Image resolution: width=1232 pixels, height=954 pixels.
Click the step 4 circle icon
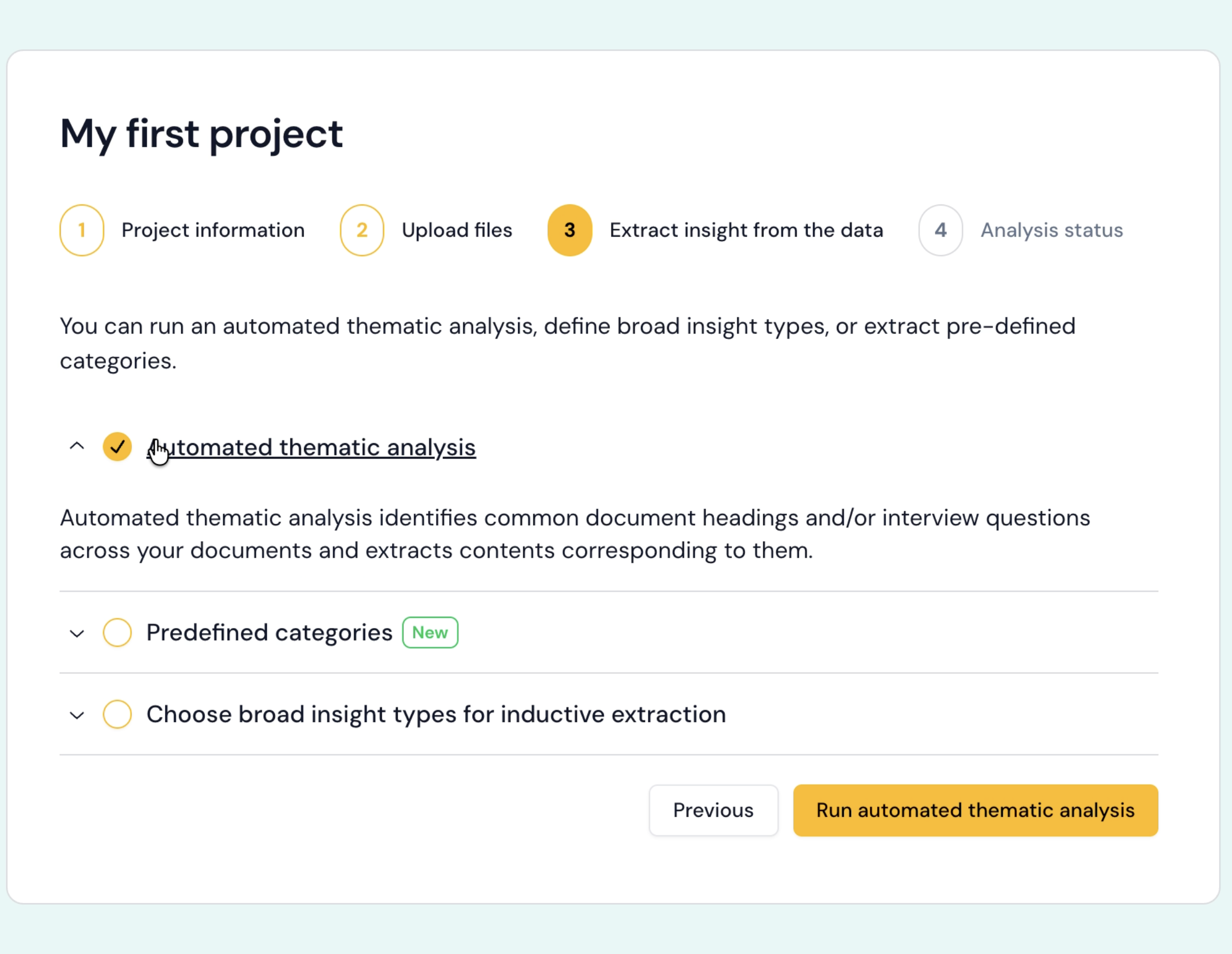coord(940,230)
